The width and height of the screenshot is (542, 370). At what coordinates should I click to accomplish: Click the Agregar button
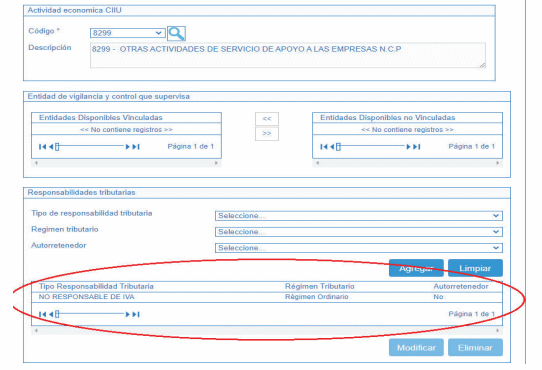point(416,268)
